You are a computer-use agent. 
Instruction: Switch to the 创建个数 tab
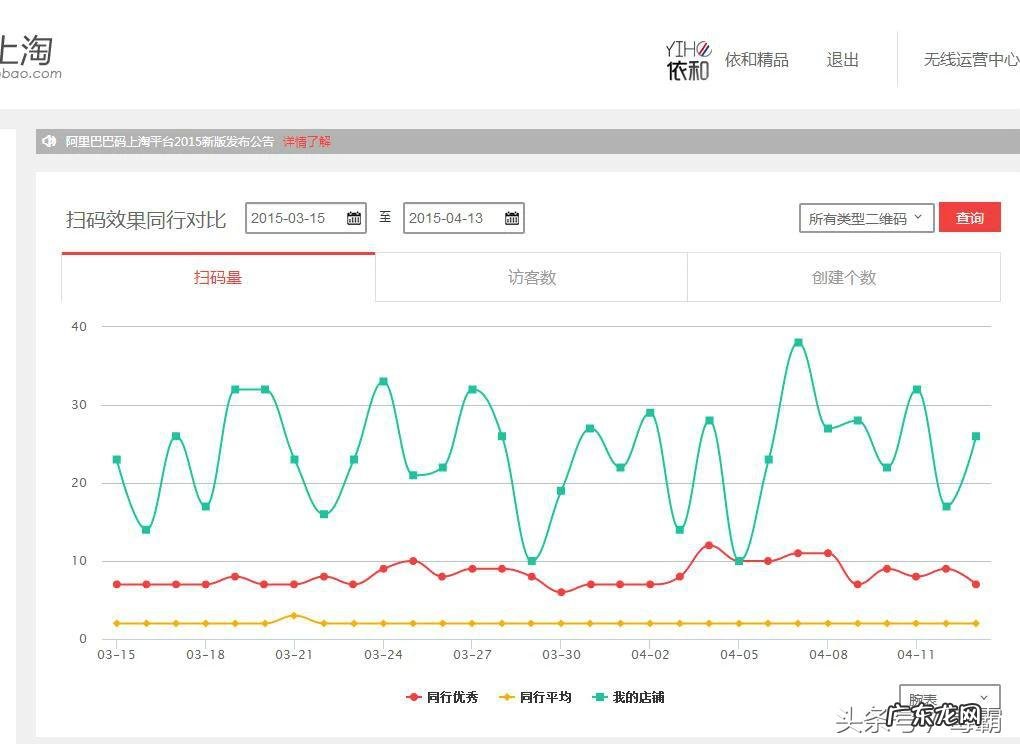click(x=844, y=278)
